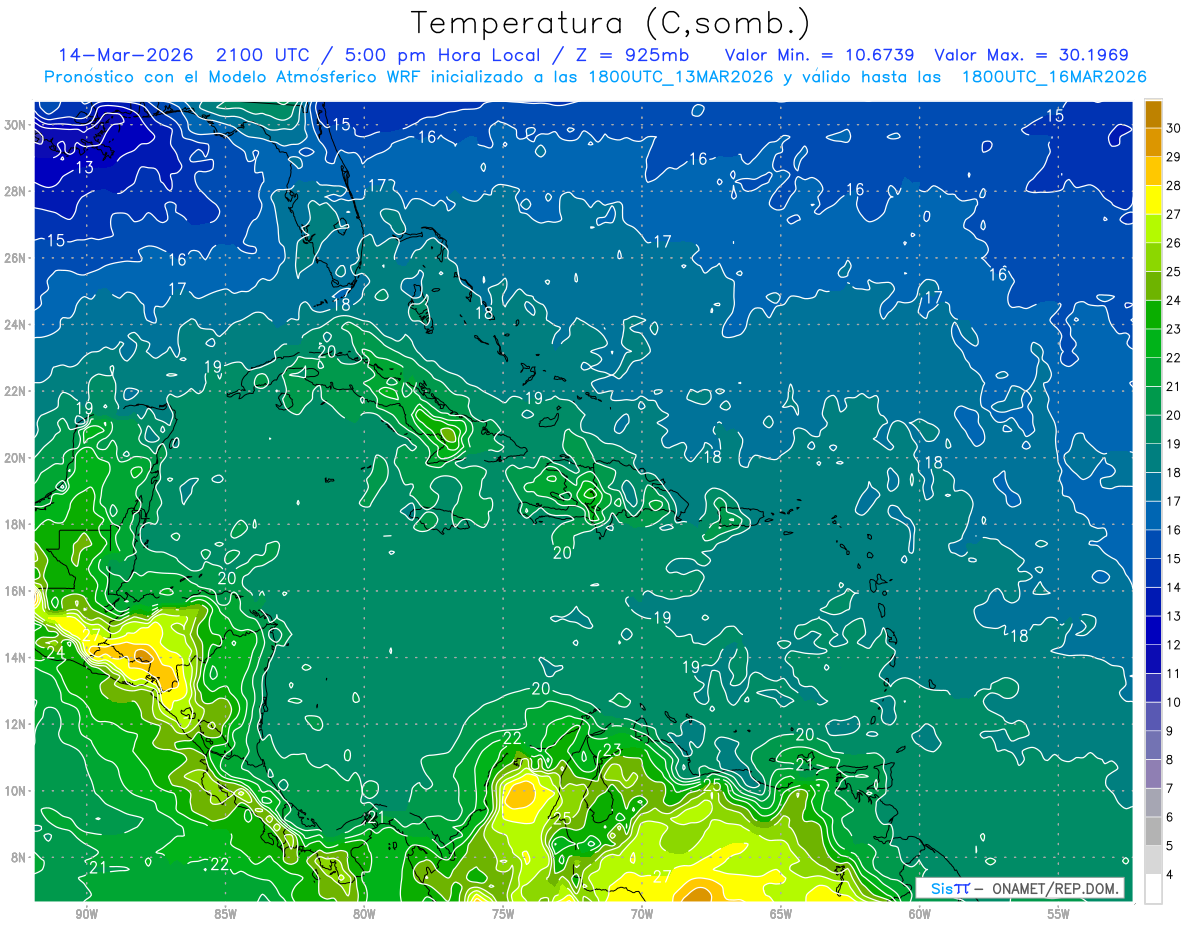Click the '24' contour label on the map

(55, 652)
